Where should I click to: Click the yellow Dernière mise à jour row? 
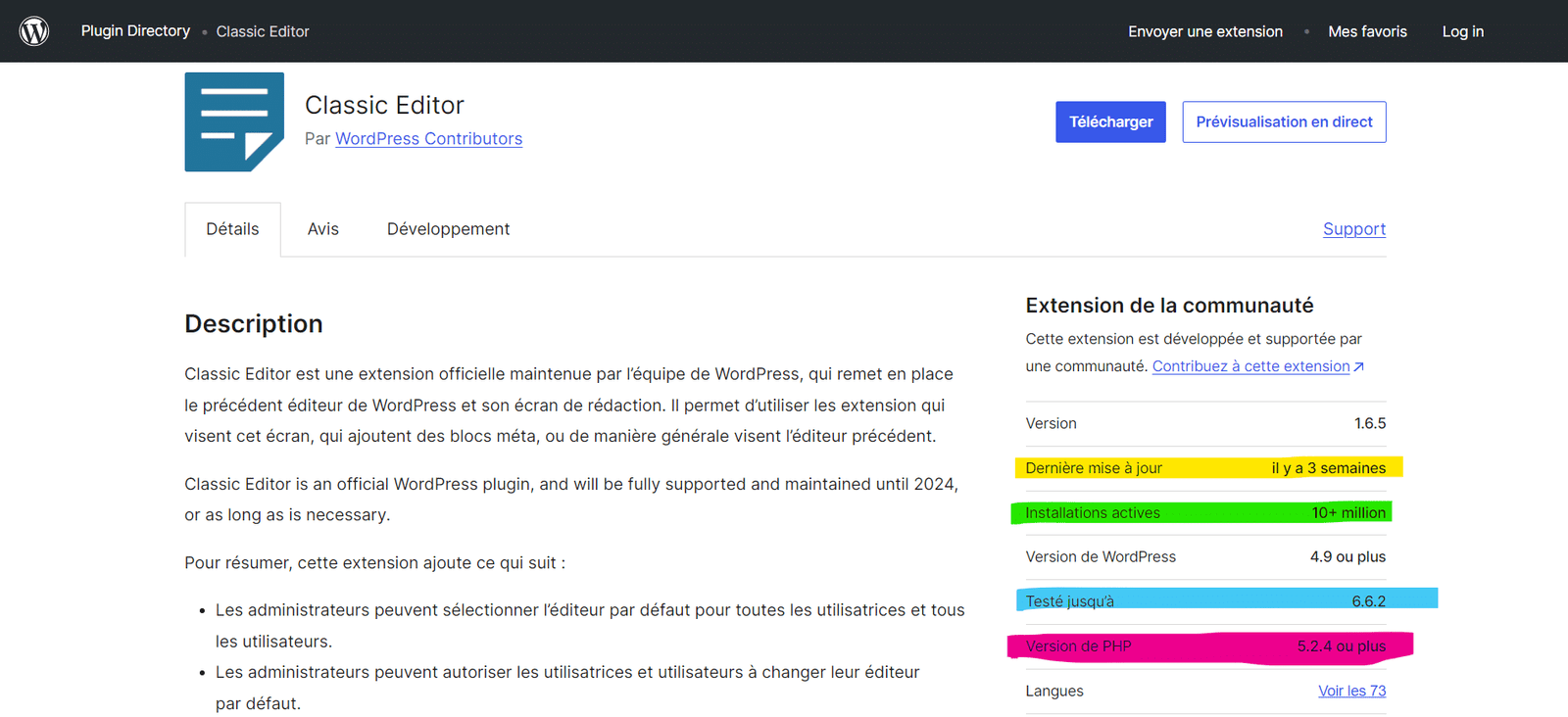click(1205, 468)
